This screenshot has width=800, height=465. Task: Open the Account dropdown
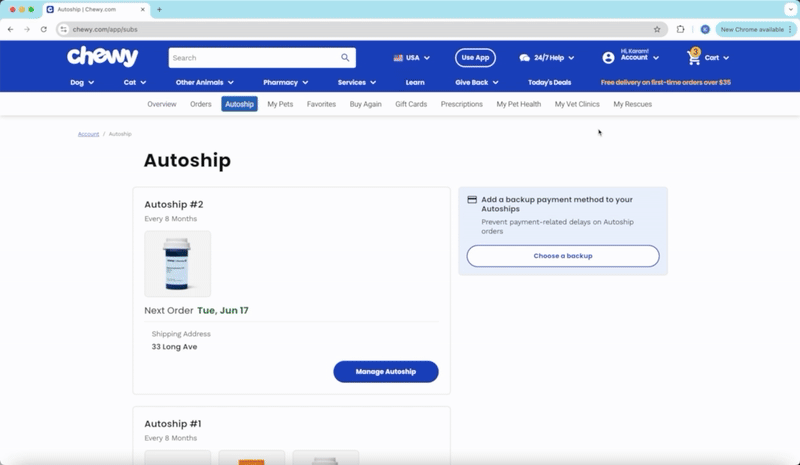(x=631, y=58)
